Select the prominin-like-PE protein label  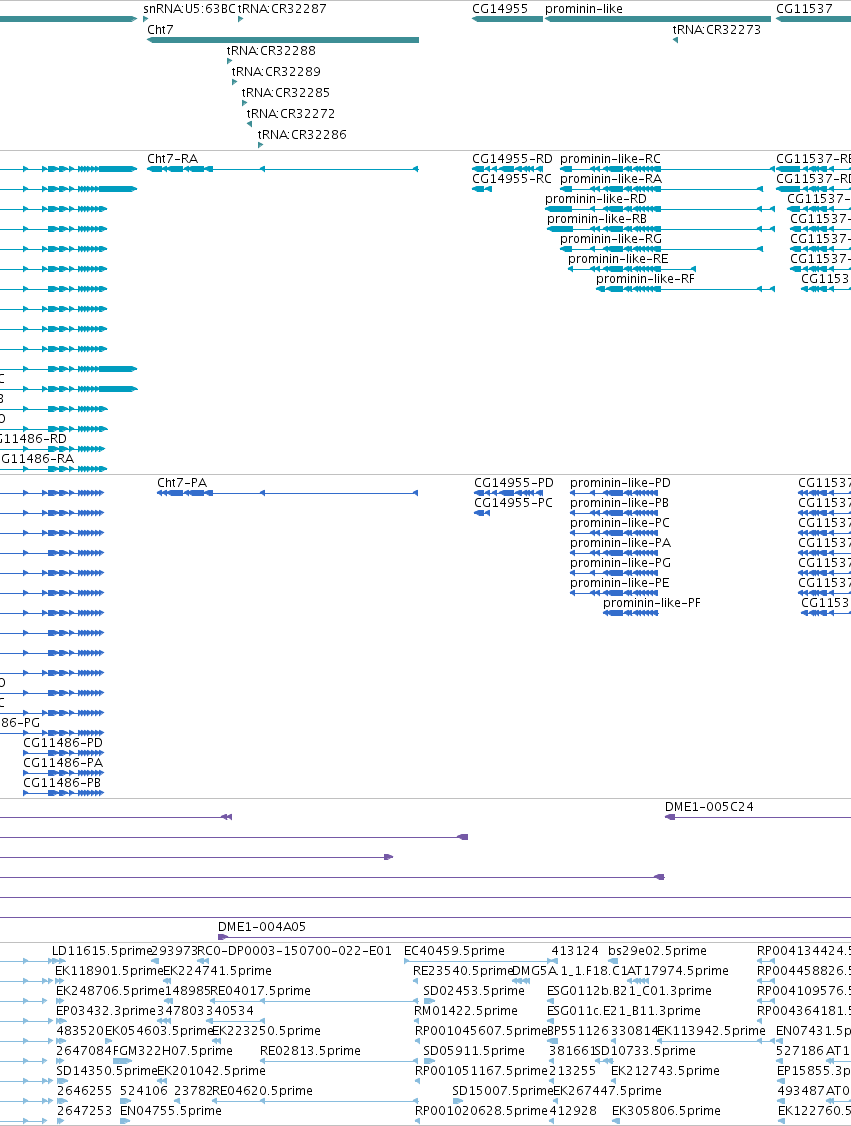click(620, 583)
